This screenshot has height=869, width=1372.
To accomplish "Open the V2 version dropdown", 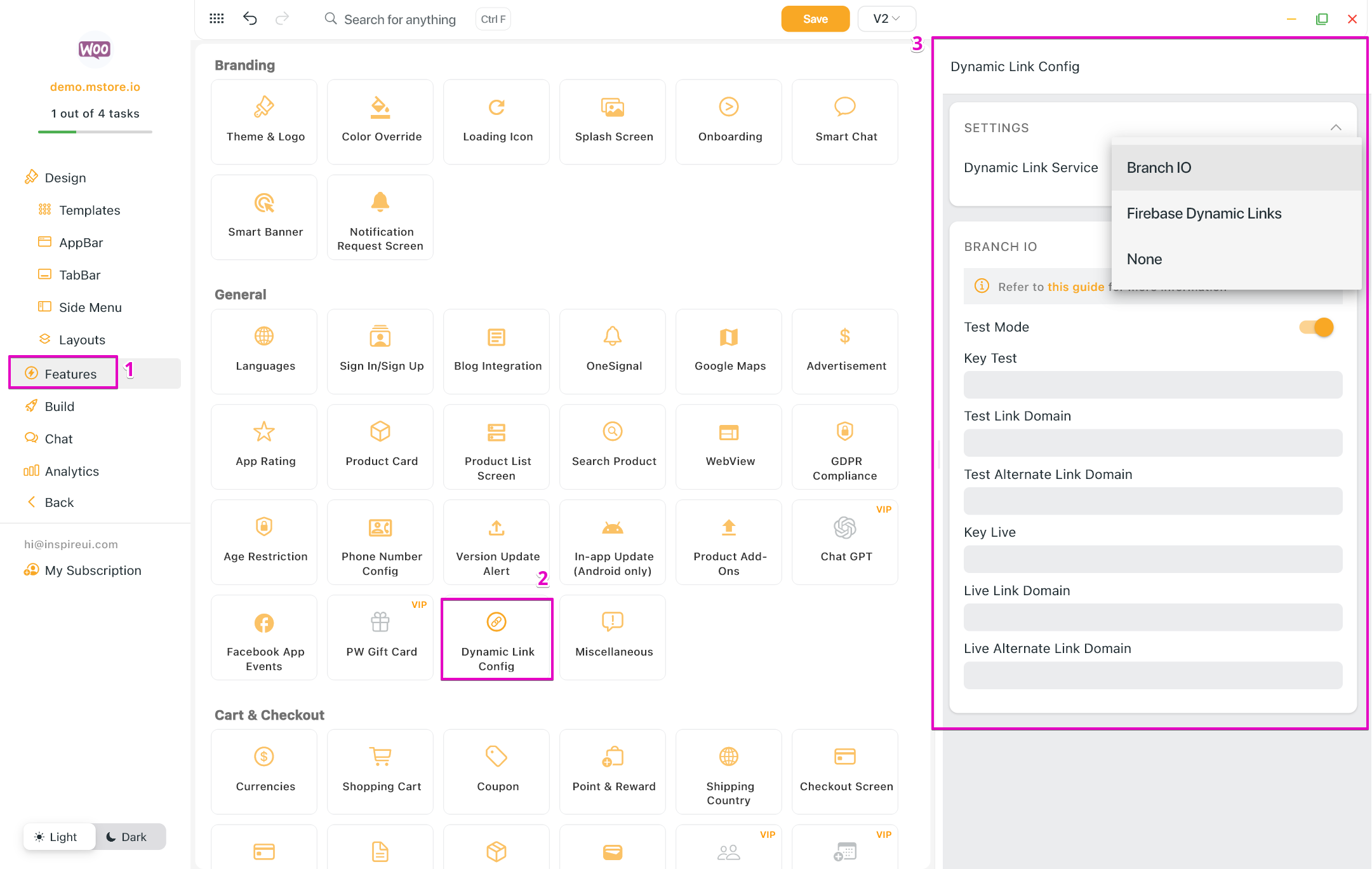I will [886, 18].
